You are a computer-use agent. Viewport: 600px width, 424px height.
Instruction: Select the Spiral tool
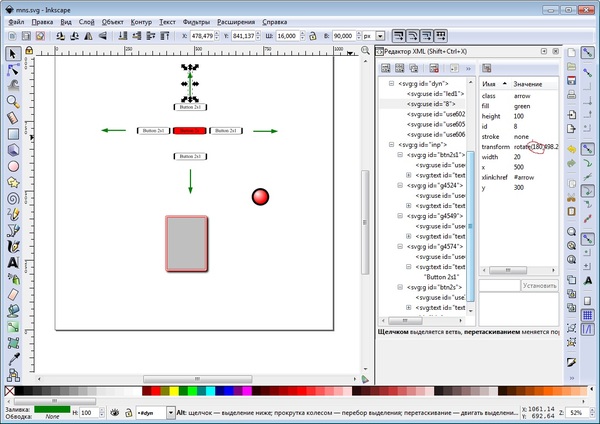(14, 198)
